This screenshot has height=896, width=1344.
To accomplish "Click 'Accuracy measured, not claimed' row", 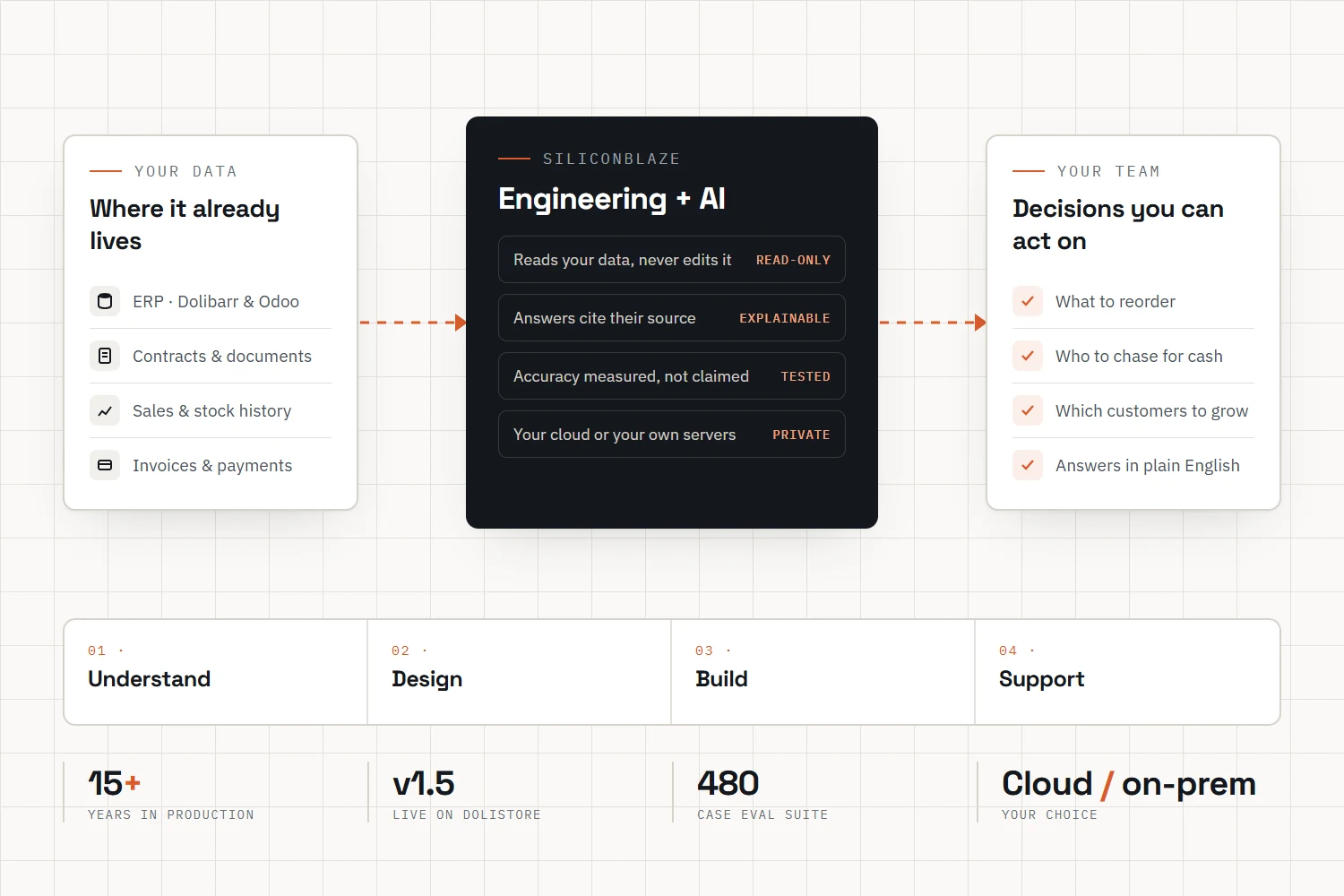I will (672, 376).
